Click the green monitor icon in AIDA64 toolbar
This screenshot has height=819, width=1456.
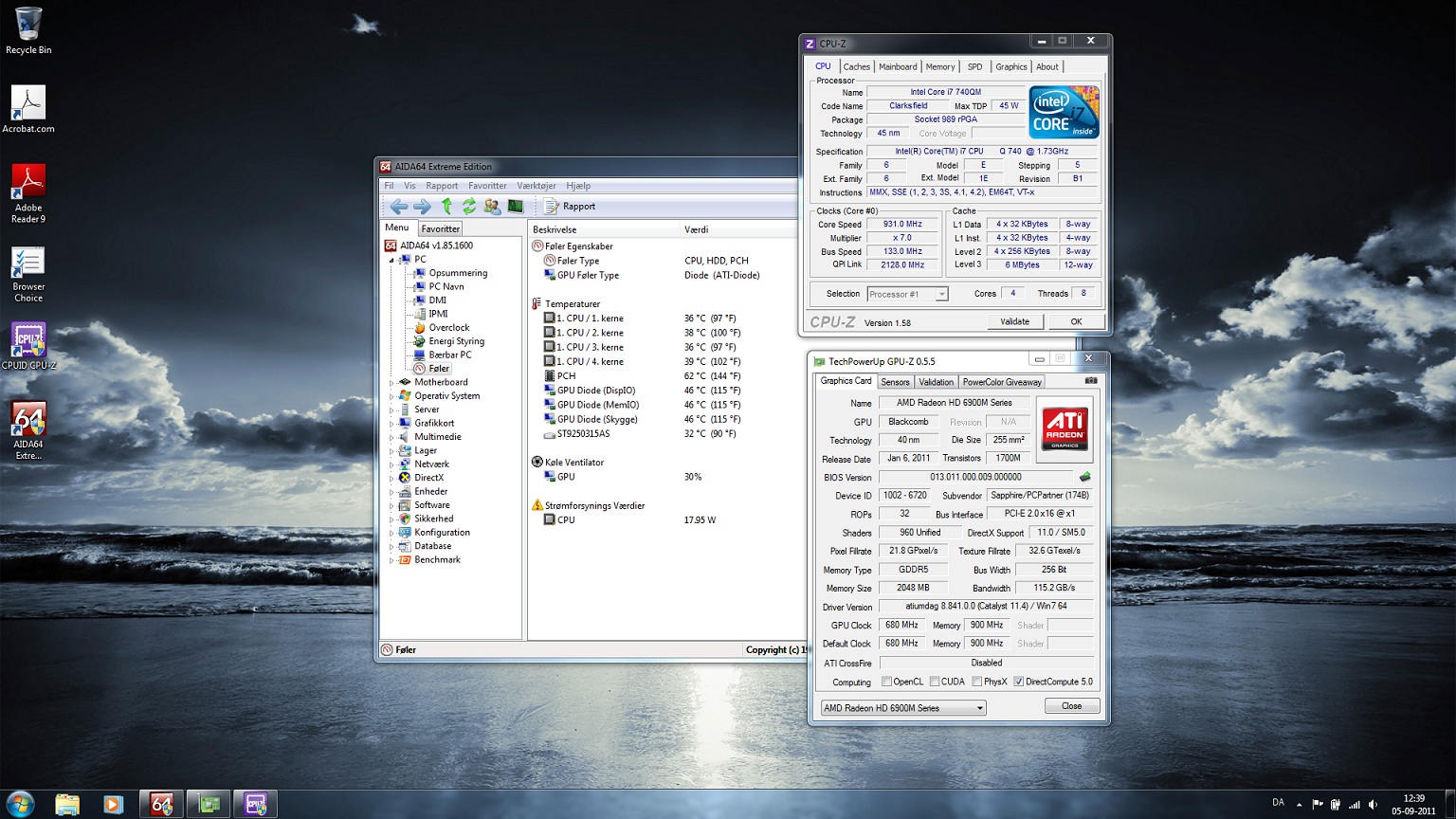(x=516, y=207)
